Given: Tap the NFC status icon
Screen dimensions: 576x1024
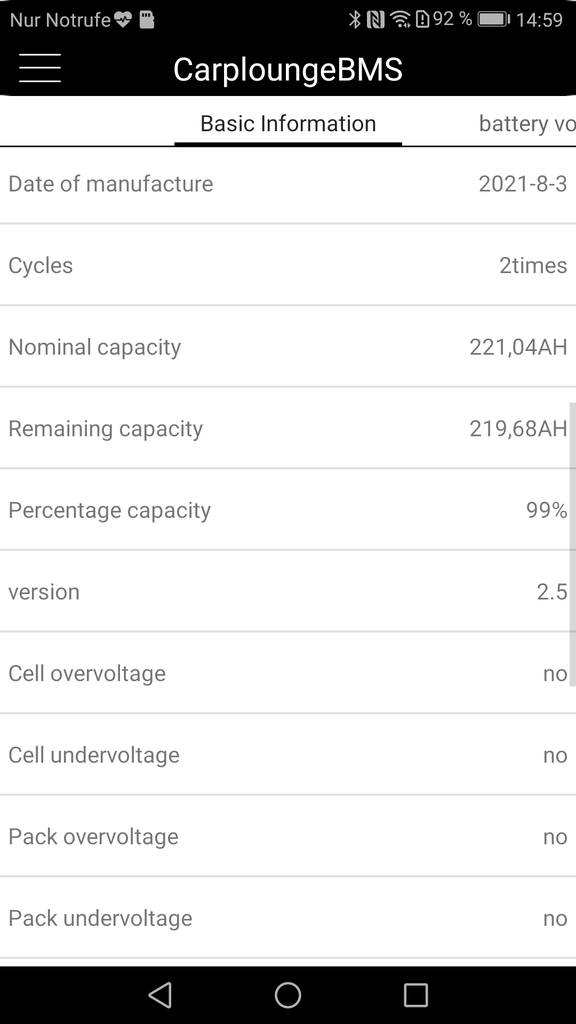Looking at the screenshot, I should [x=376, y=20].
